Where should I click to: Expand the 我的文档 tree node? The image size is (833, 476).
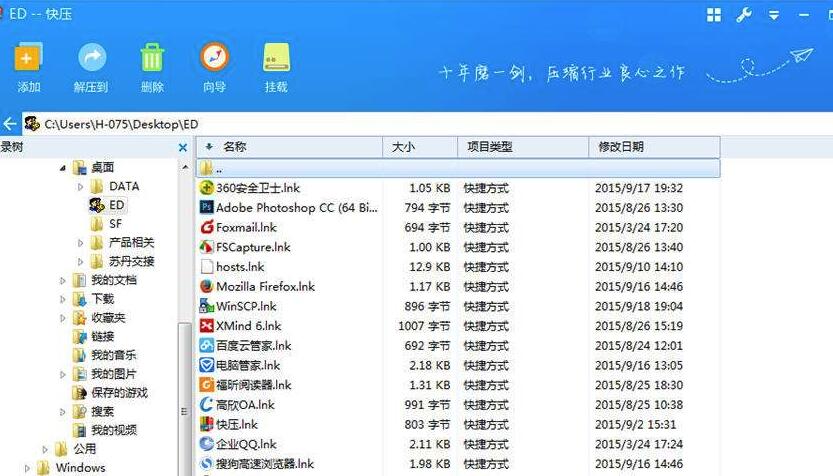pyautogui.click(x=63, y=280)
